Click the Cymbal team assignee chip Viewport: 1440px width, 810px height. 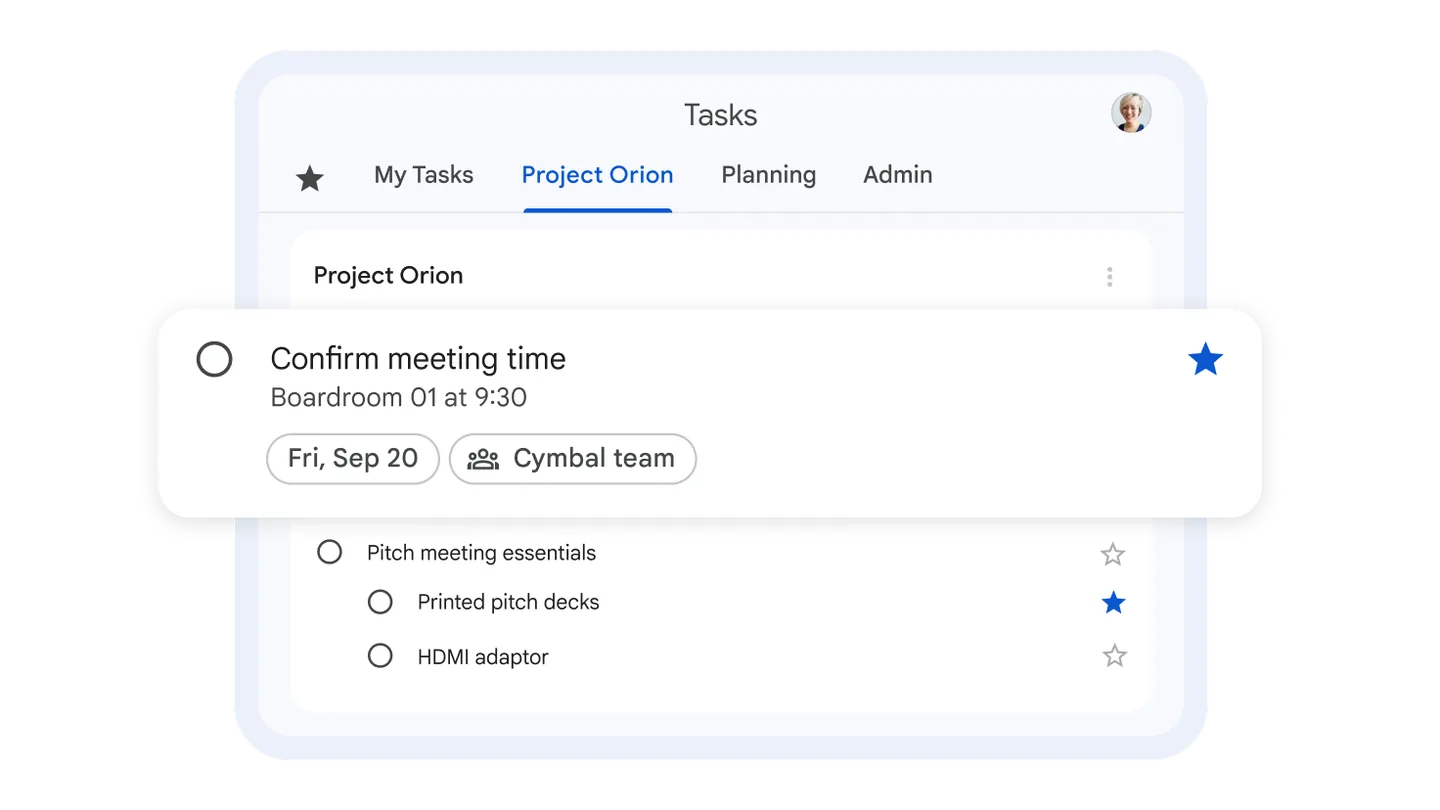point(573,459)
